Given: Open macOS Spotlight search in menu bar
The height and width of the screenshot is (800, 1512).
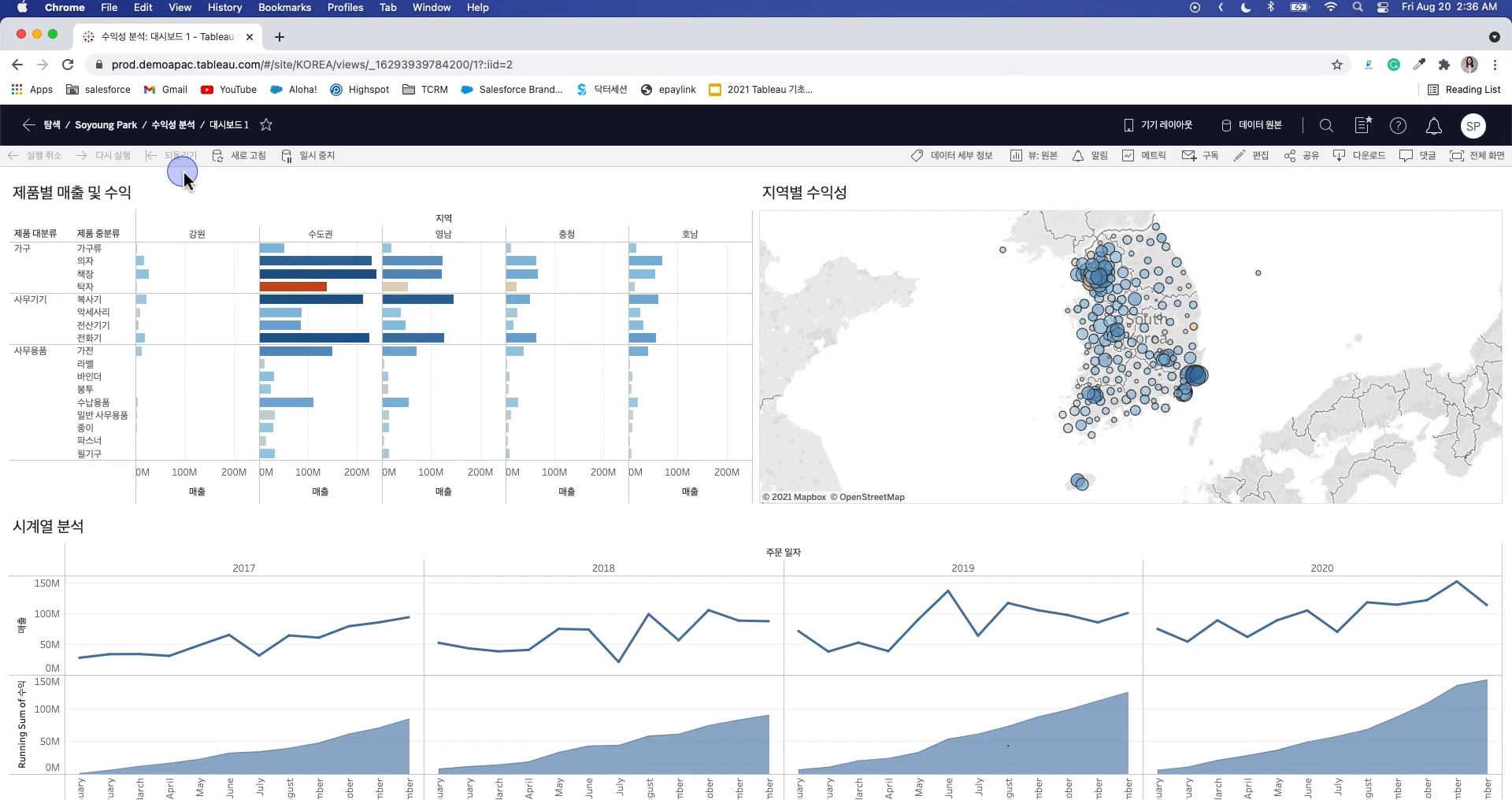Looking at the screenshot, I should (1358, 7).
